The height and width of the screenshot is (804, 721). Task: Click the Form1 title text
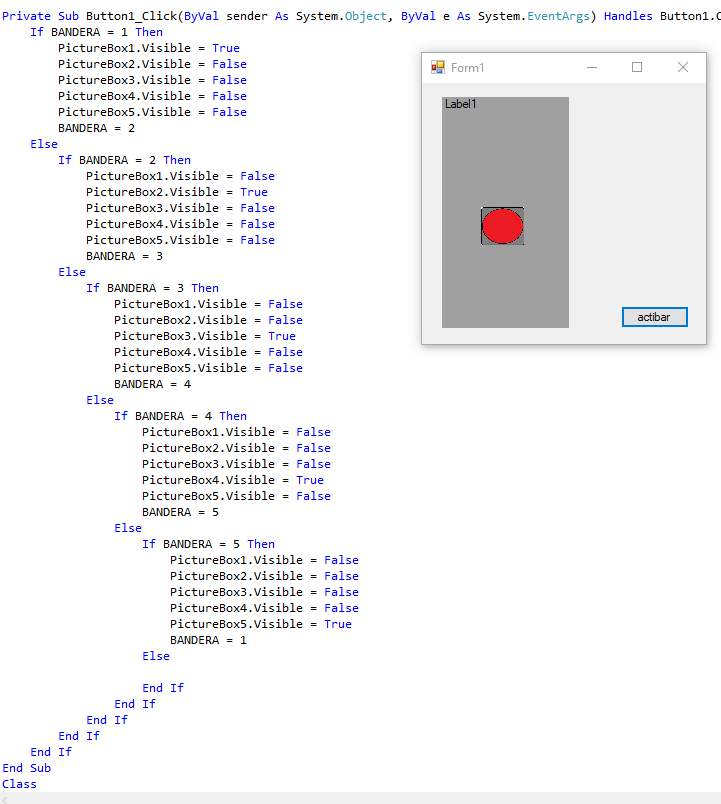[467, 68]
